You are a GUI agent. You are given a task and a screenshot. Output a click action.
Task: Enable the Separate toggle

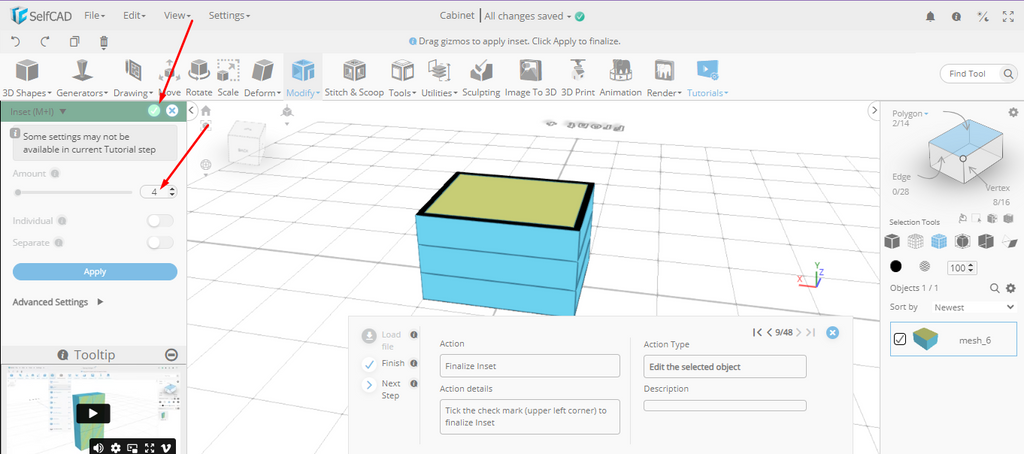click(x=160, y=242)
